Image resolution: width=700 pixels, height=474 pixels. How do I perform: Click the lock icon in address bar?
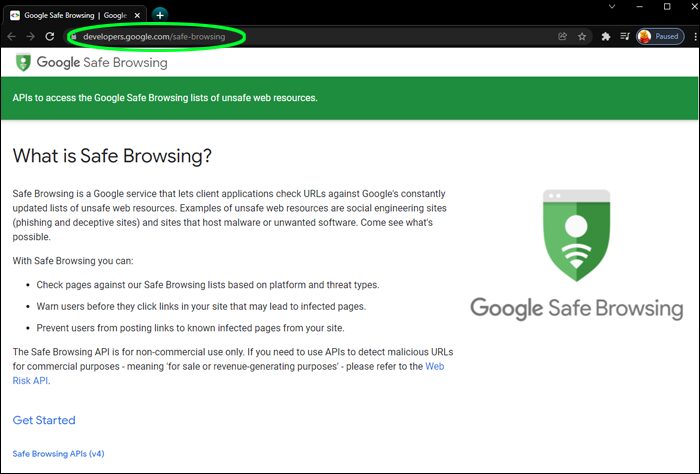pos(74,37)
